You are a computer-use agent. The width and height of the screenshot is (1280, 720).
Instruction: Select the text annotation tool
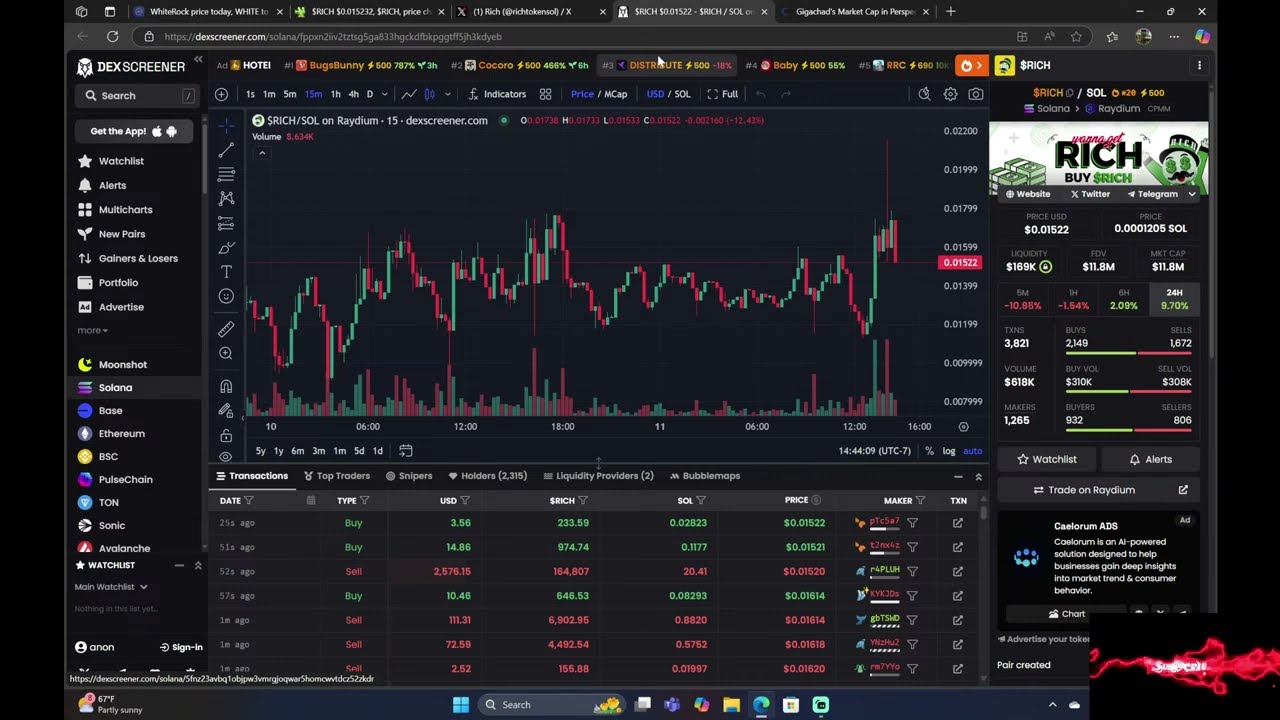[226, 272]
